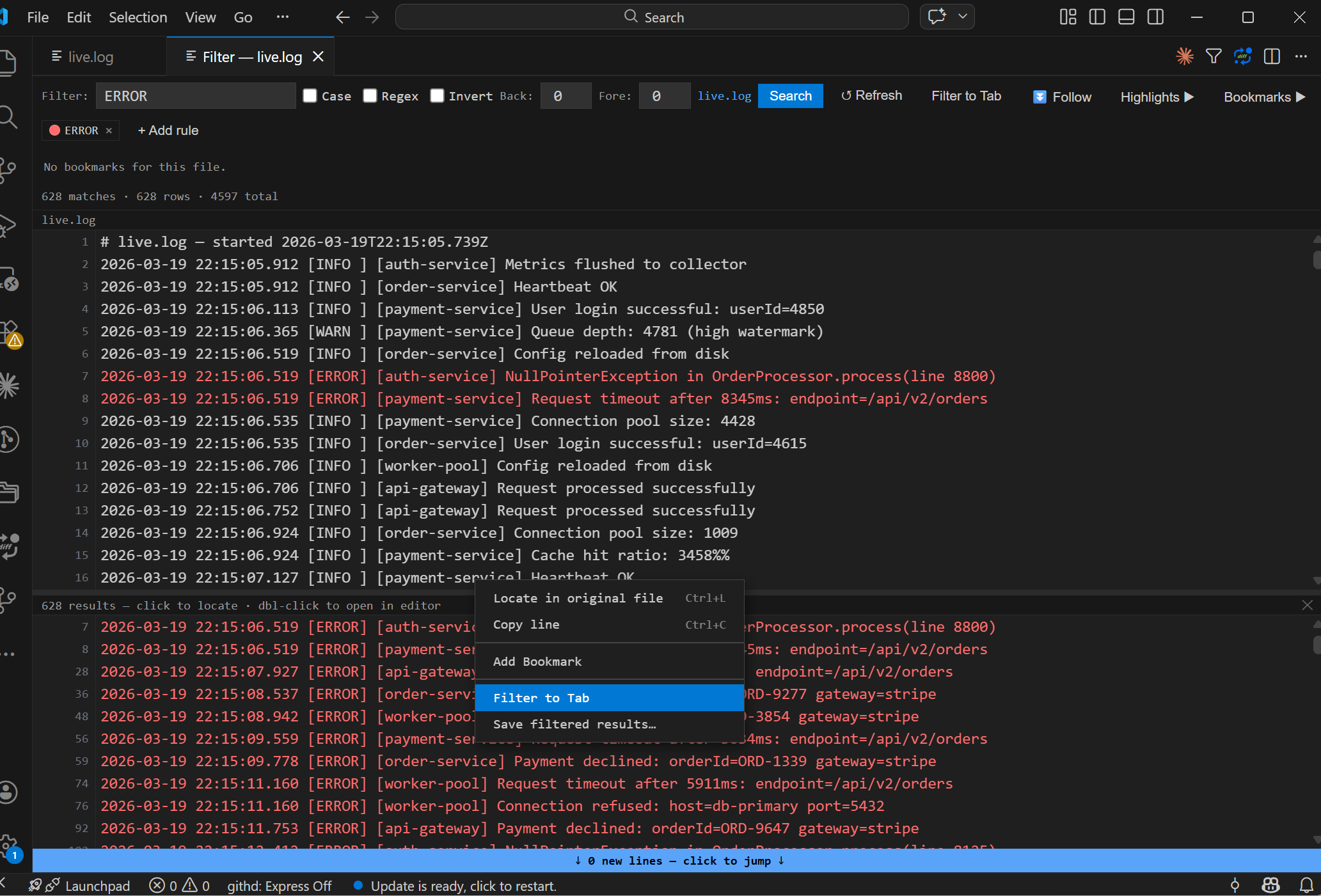Open the diff icon in activity bar
Screen dimensions: 1321x896
pyautogui.click(x=9, y=546)
